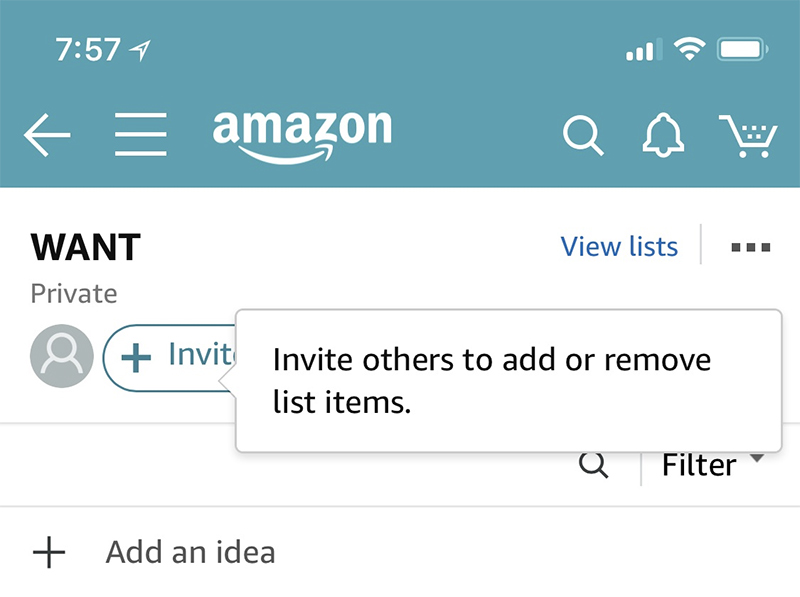Expand the Filter dropdown

(x=713, y=465)
